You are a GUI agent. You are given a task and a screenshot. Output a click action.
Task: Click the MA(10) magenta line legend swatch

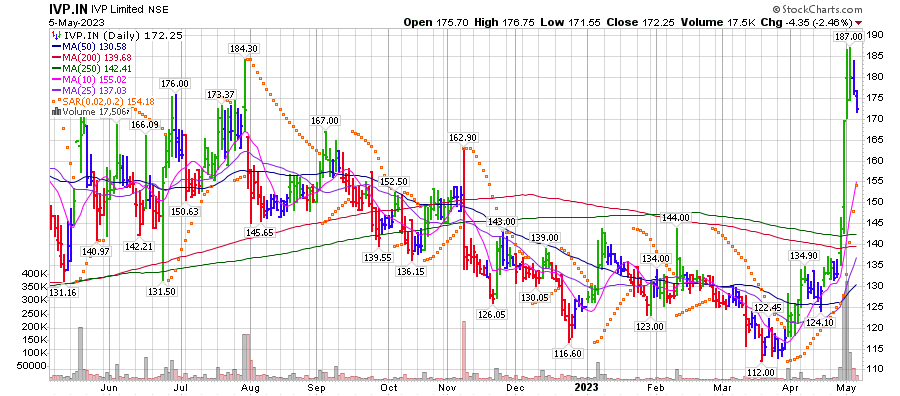click(x=56, y=80)
